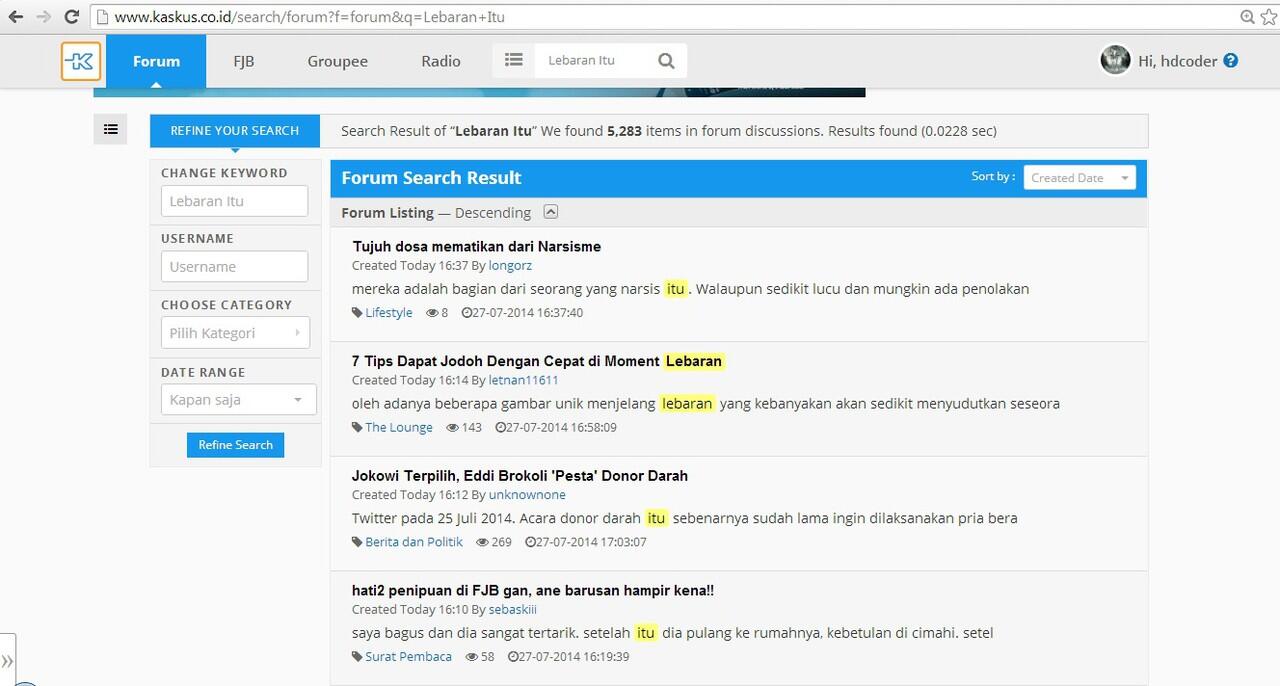The width and height of the screenshot is (1280, 686).
Task: Open thread Jokowi Terpilih, Eddi Brokoli
Action: tap(520, 476)
